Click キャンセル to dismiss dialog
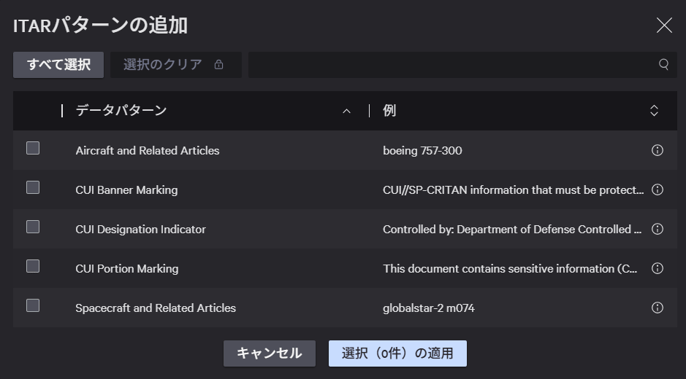The width and height of the screenshot is (686, 379). pyautogui.click(x=270, y=353)
